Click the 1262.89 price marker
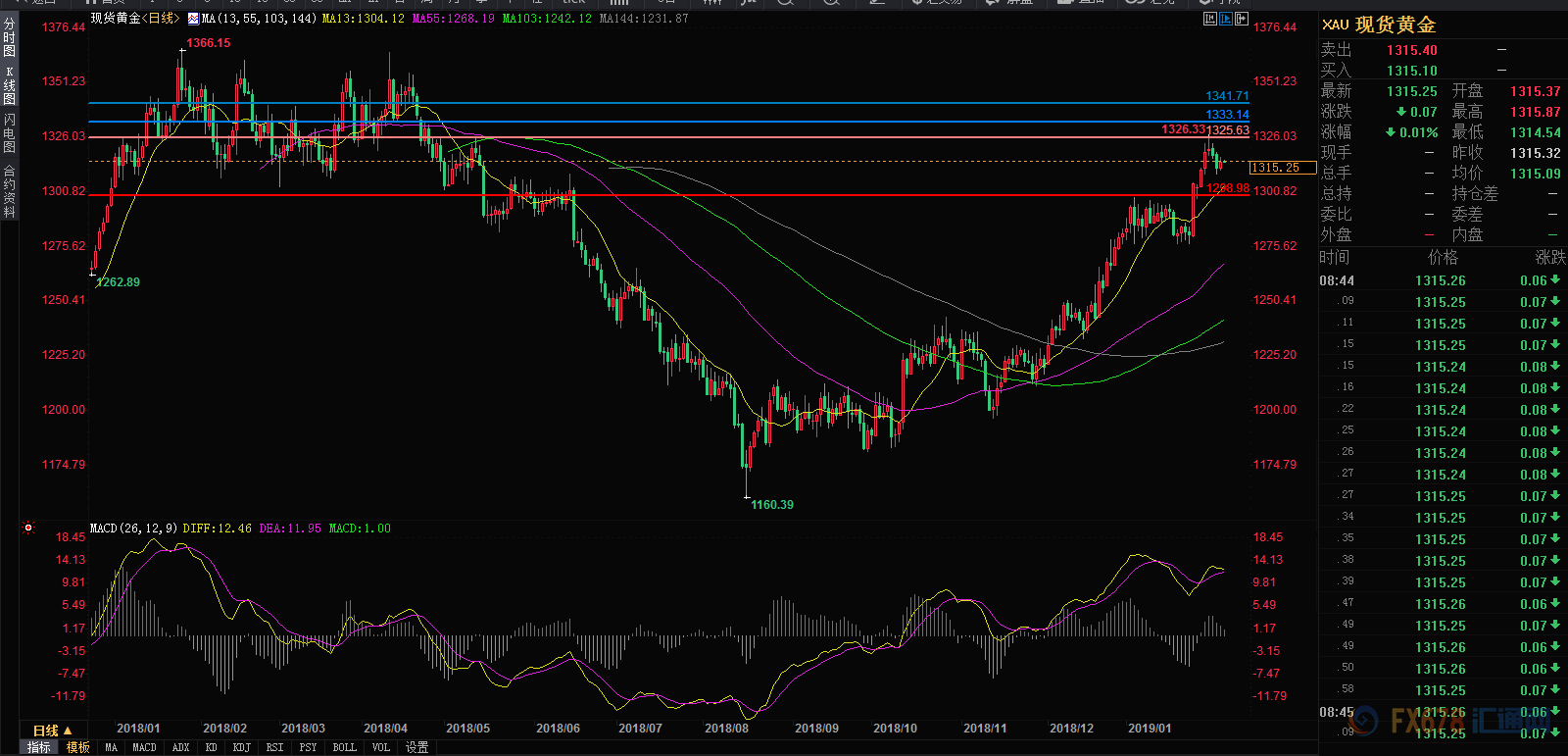Viewport: 1568px width, 756px height. 119,282
